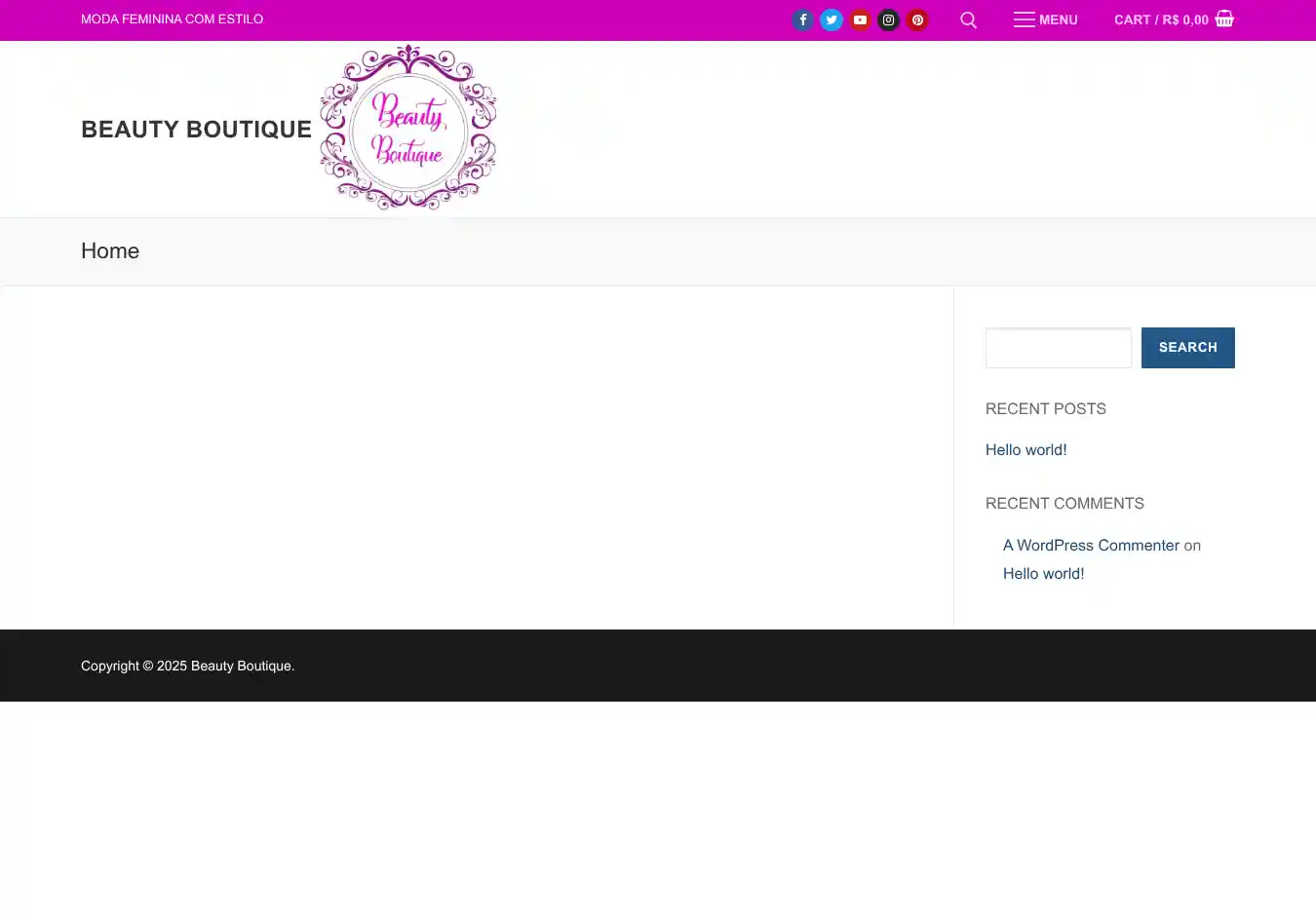Open the CART / R$ 0,00 link
The height and width of the screenshot is (916, 1316).
(1160, 19)
